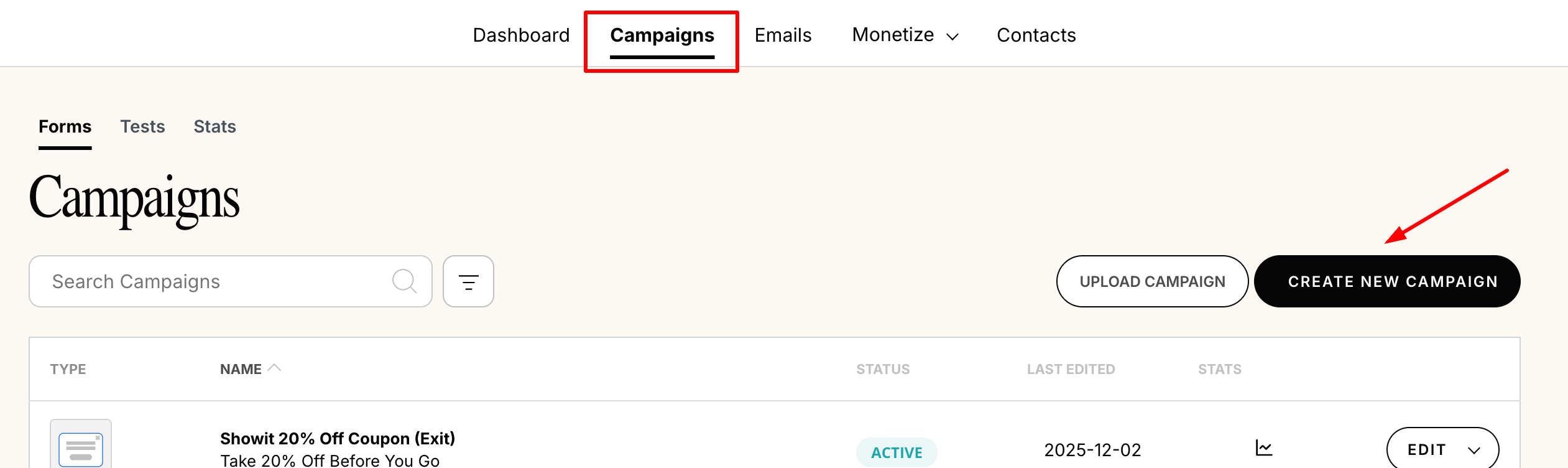Screen dimensions: 1568x468
Task: Switch to the Tests tab
Action: click(142, 126)
